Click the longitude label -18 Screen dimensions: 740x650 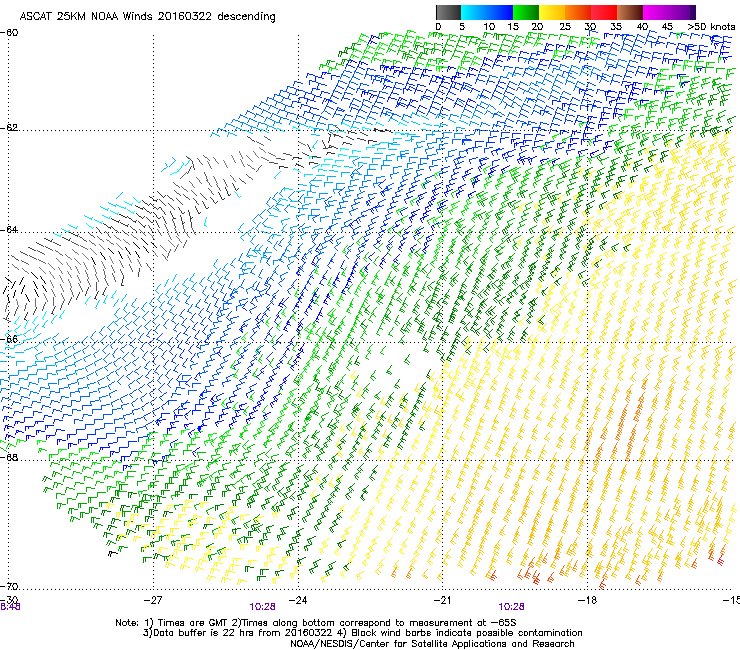587,600
